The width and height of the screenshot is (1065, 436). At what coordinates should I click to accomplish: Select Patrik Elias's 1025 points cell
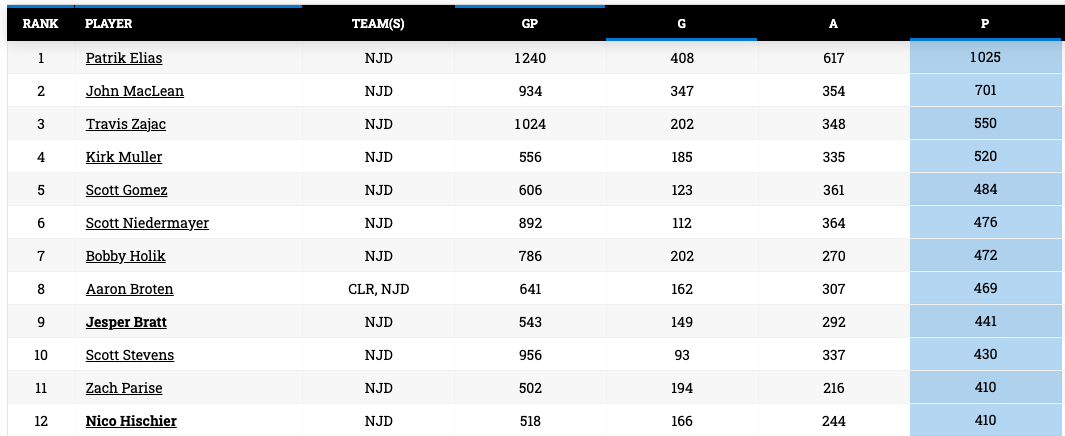pos(985,58)
